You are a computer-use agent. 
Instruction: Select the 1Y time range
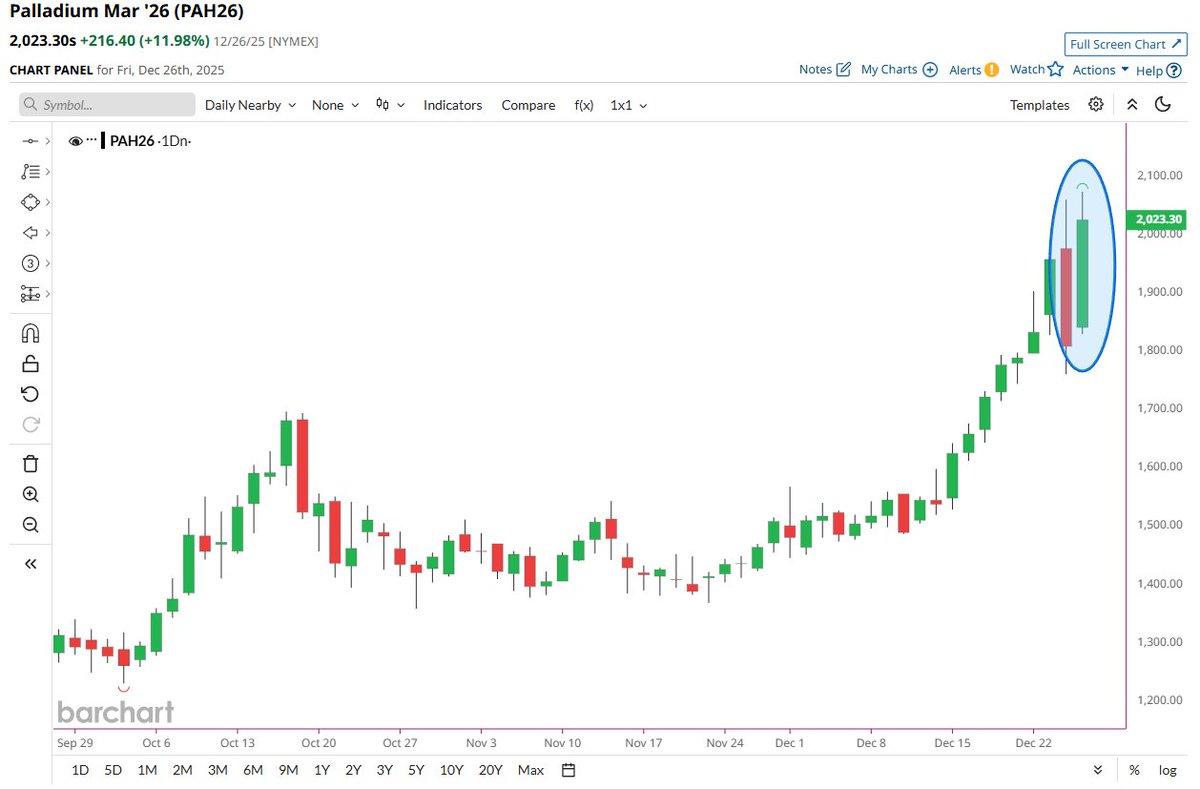pyautogui.click(x=322, y=770)
